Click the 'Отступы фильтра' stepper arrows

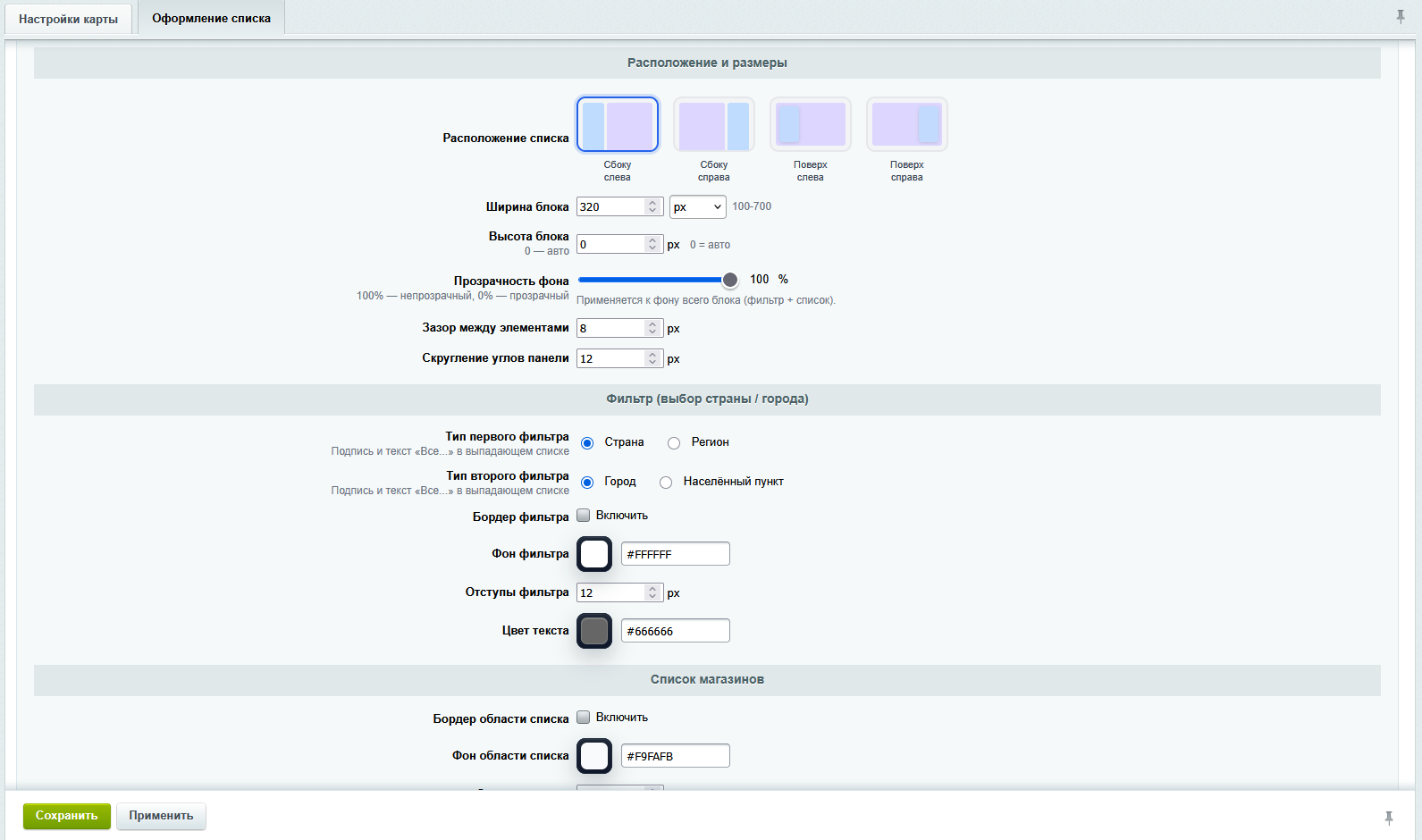tap(652, 592)
